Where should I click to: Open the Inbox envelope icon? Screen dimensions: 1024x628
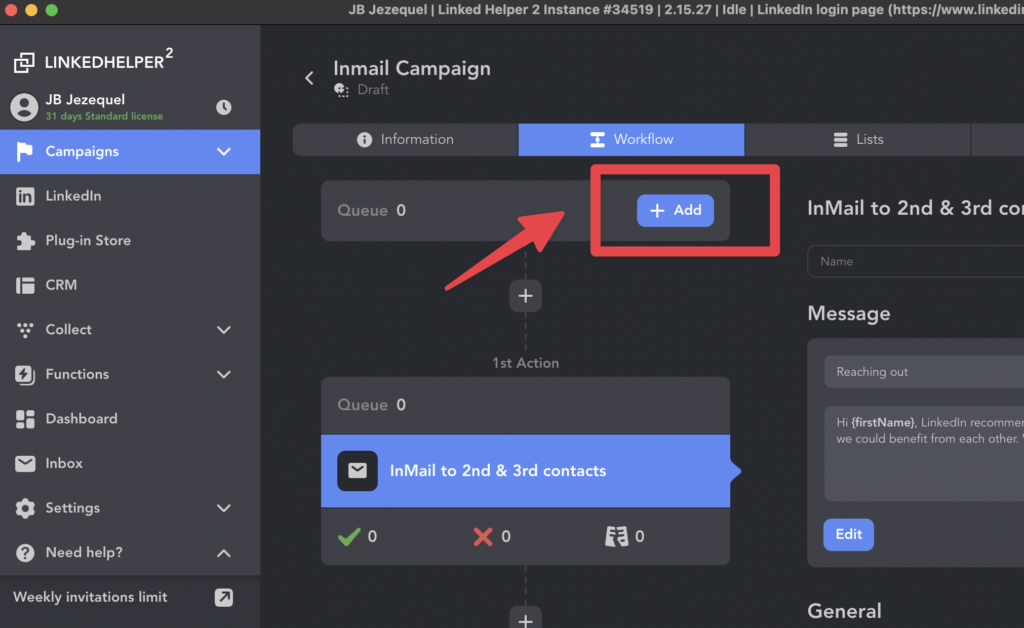(25, 463)
